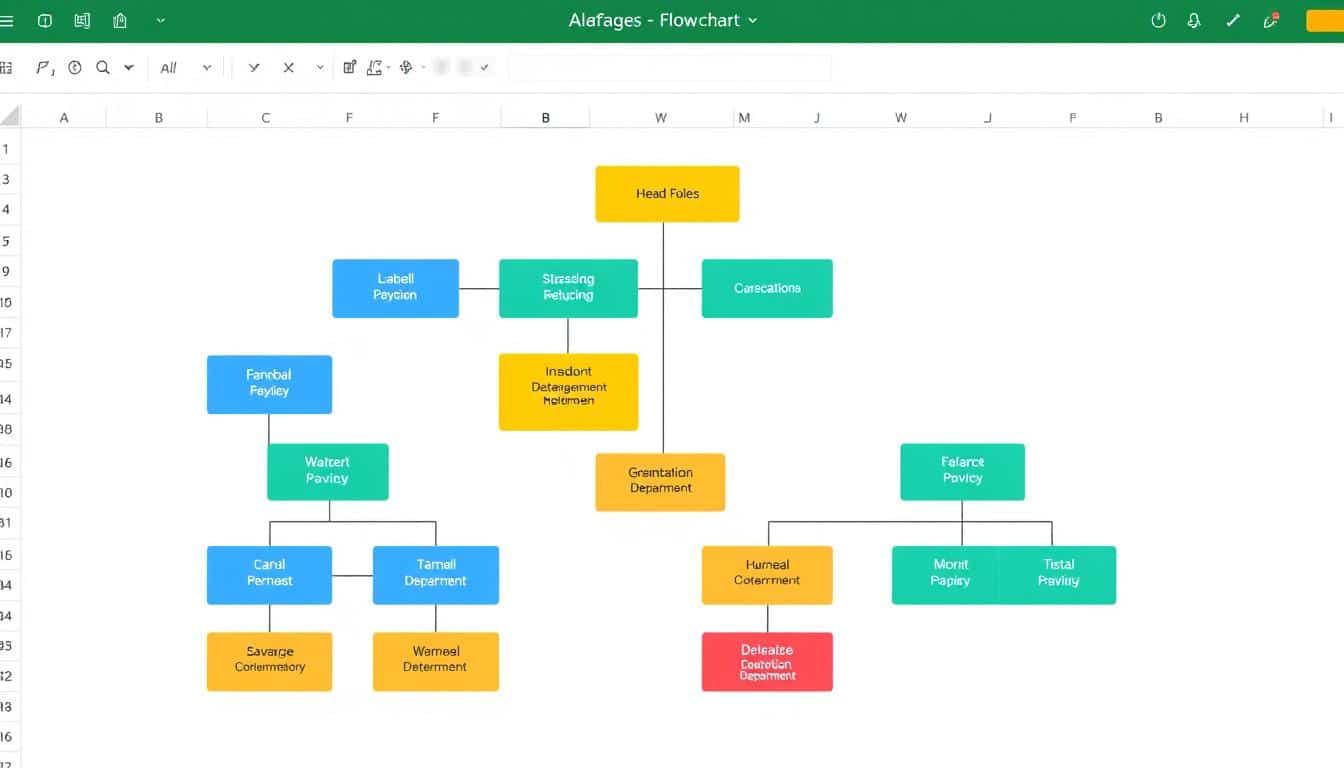Expand the chevron after the blurred swatches
1344x768 pixels.
point(485,68)
